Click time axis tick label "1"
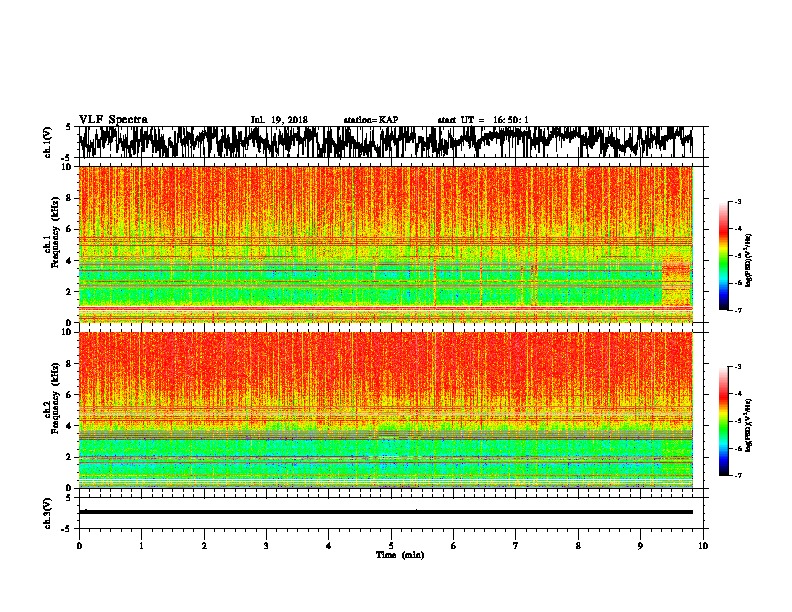792x612 pixels. pyautogui.click(x=141, y=546)
